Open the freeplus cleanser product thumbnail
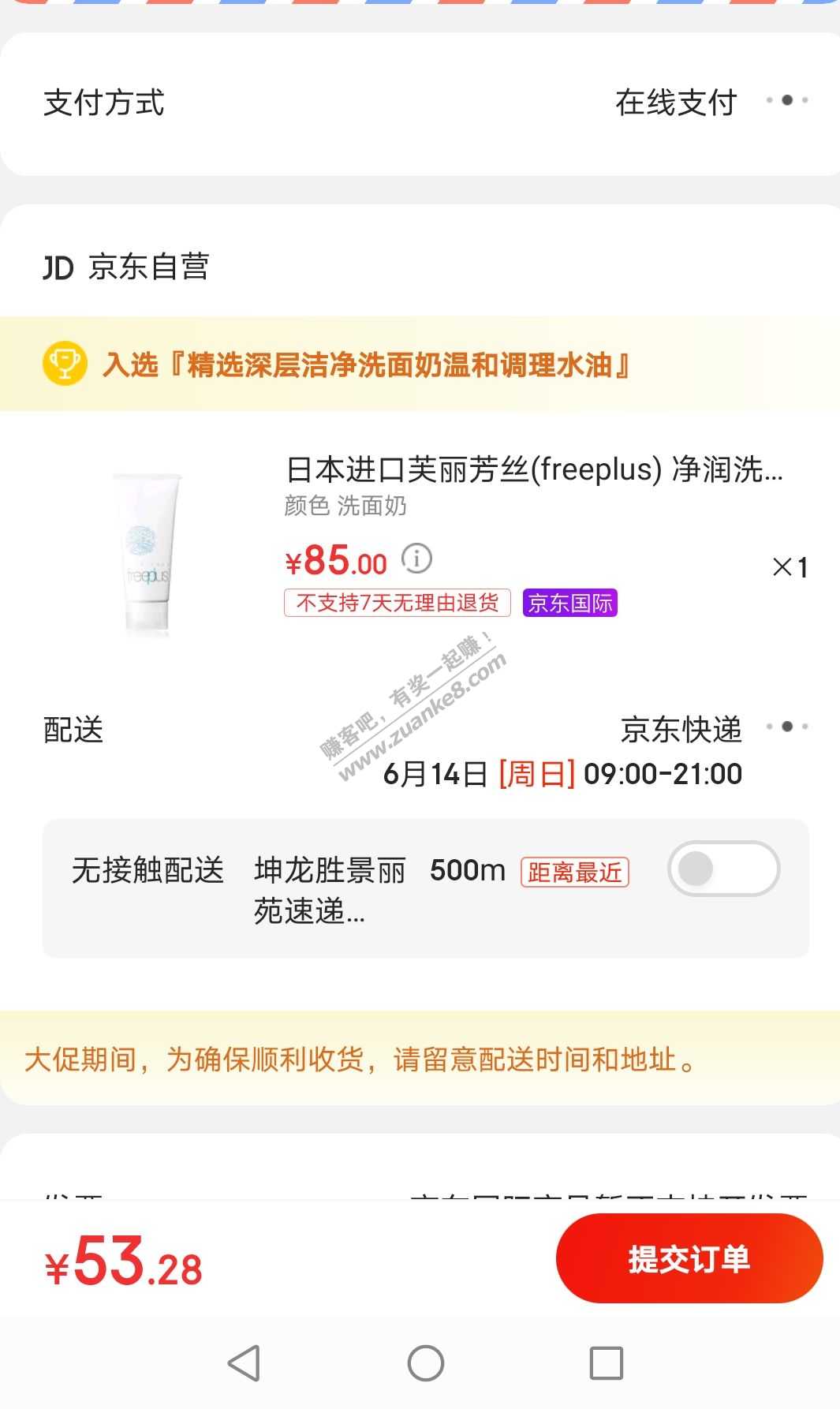The width and height of the screenshot is (840, 1409). point(147,552)
